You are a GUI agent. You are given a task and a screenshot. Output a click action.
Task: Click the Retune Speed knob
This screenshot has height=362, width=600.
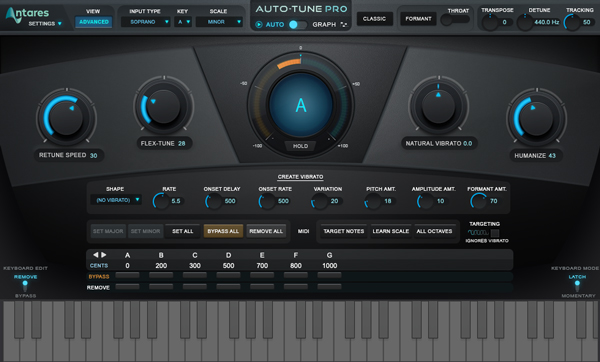(x=66, y=117)
